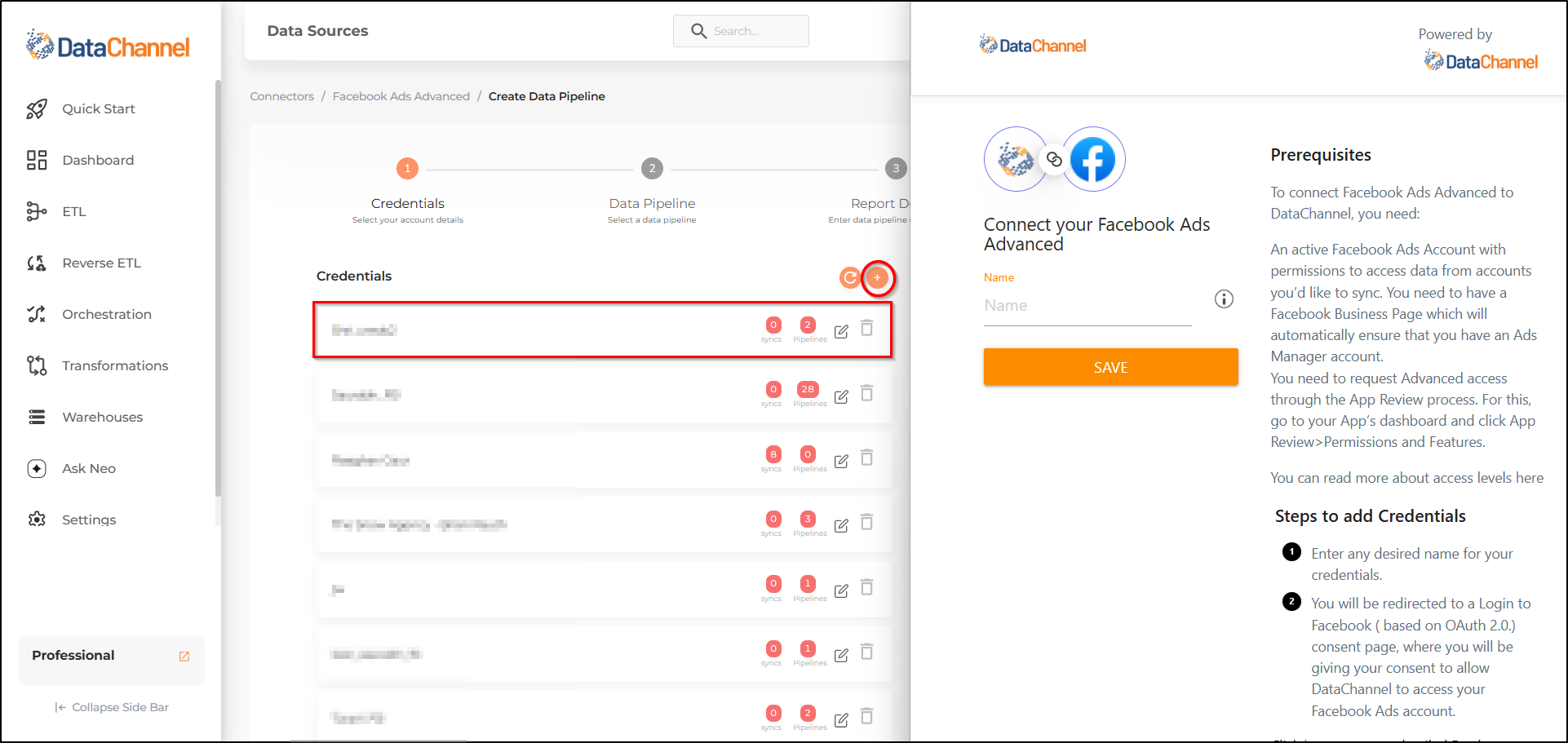The height and width of the screenshot is (743, 1568).
Task: Click the Powered by DataChannel logo
Action: click(x=1481, y=61)
